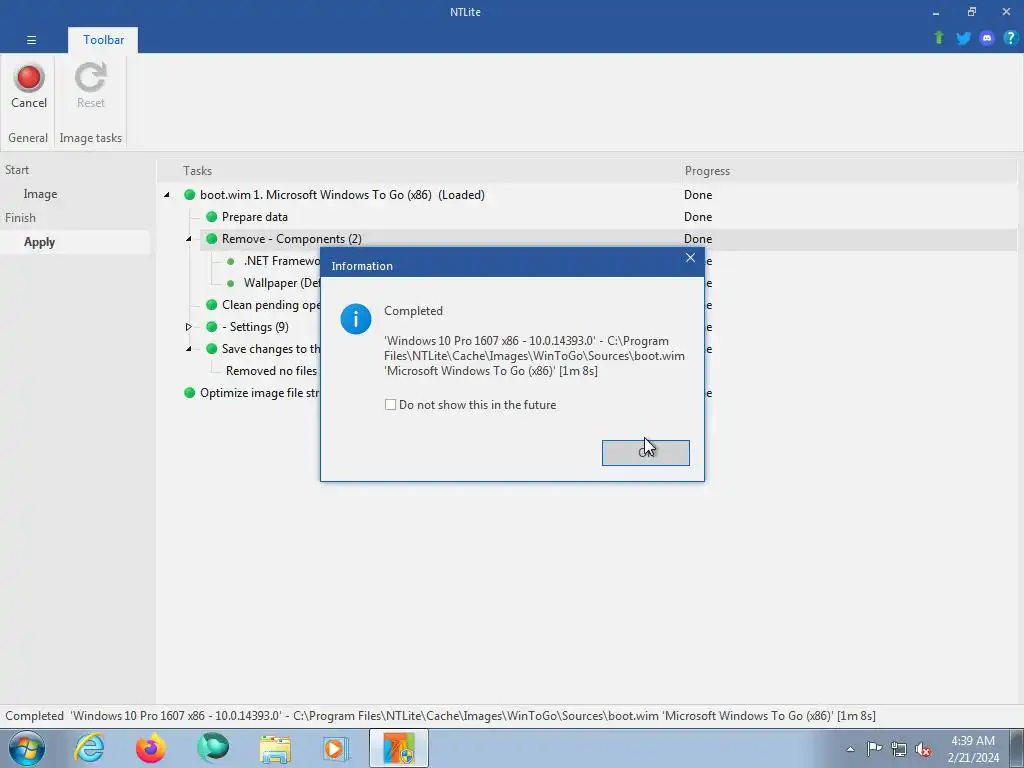Viewport: 1024px width, 768px height.
Task: Click the blue Help question mark icon
Action: click(1010, 38)
